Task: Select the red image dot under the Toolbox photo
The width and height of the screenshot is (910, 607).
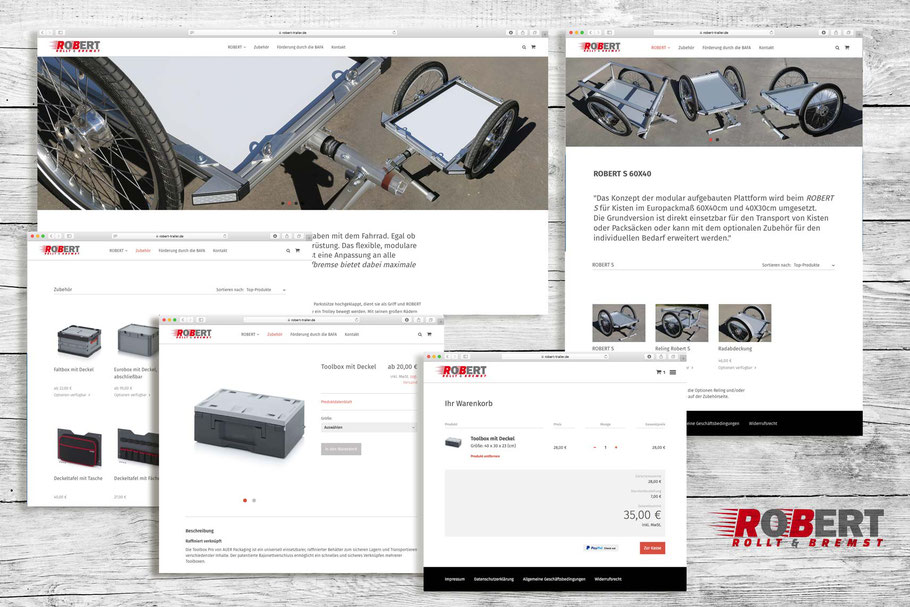Action: tap(245, 500)
